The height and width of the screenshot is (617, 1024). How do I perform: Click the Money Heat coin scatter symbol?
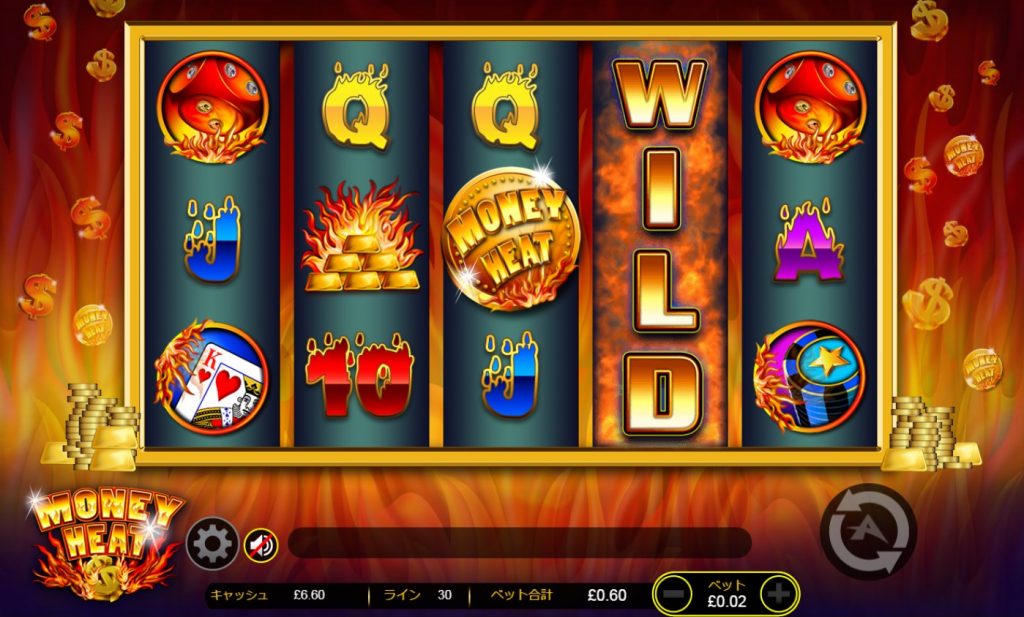(x=511, y=239)
